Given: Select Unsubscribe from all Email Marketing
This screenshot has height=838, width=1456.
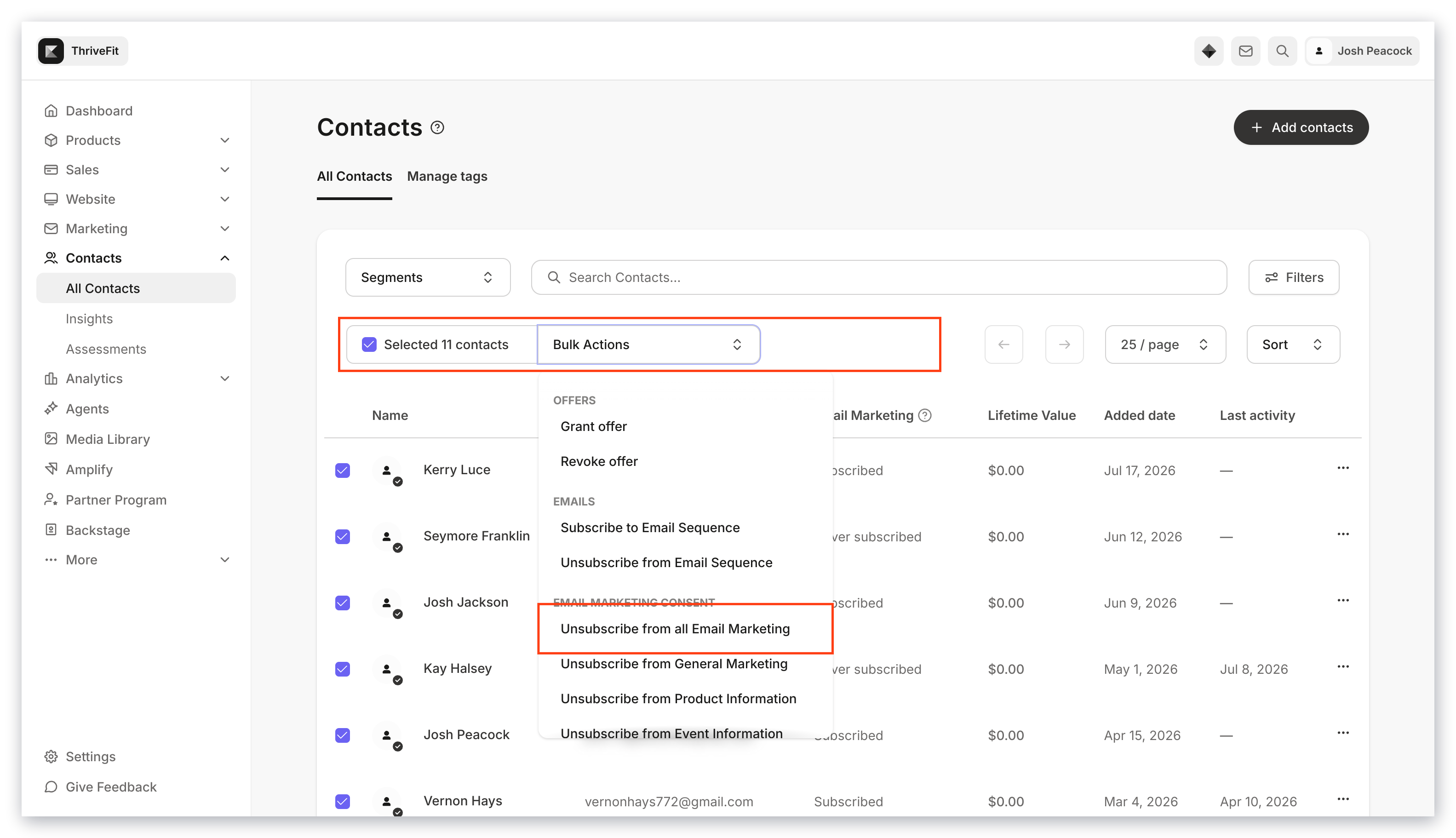Looking at the screenshot, I should tap(675, 628).
